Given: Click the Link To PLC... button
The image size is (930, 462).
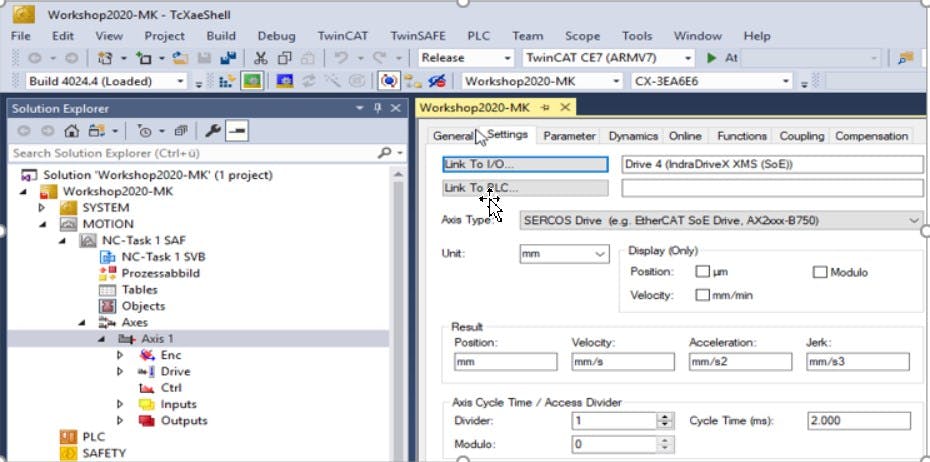Looking at the screenshot, I should tap(525, 188).
